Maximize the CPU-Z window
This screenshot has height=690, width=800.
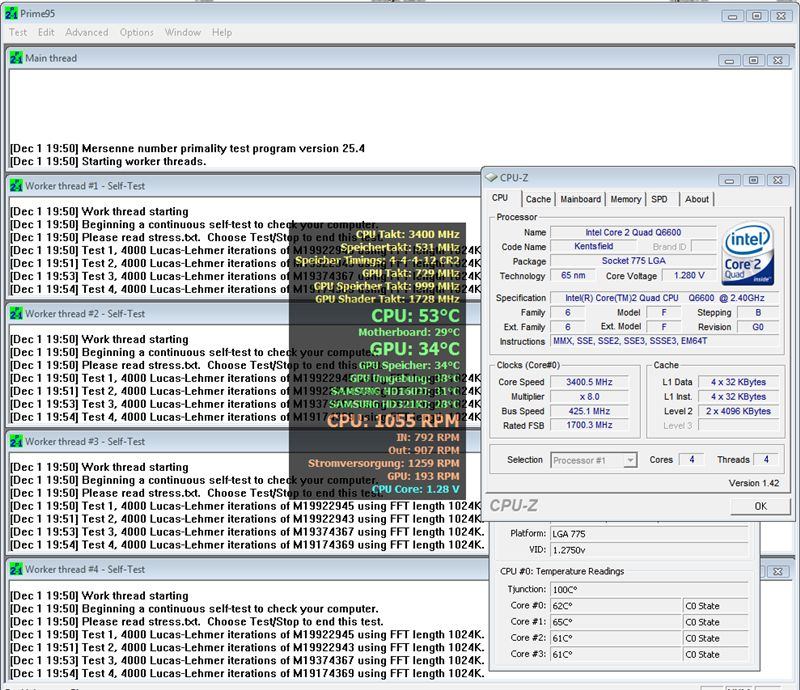coord(753,180)
